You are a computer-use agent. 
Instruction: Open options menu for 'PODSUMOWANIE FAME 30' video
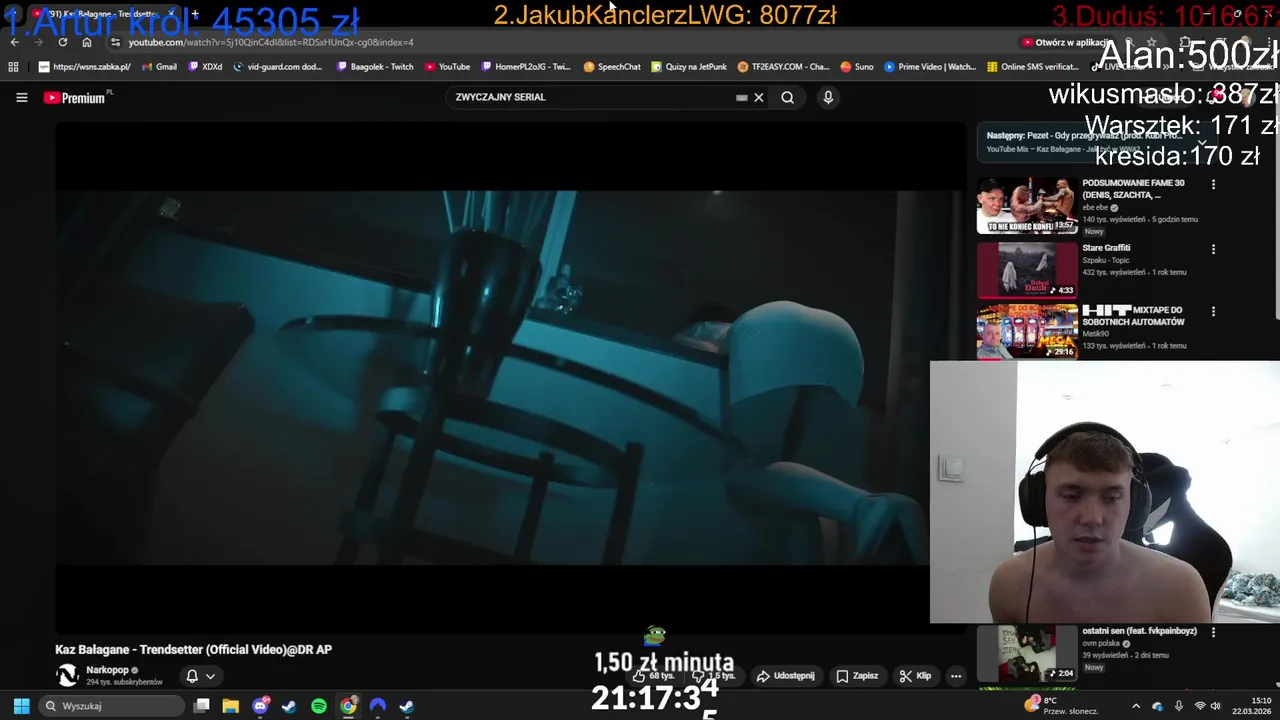[x=1213, y=184]
